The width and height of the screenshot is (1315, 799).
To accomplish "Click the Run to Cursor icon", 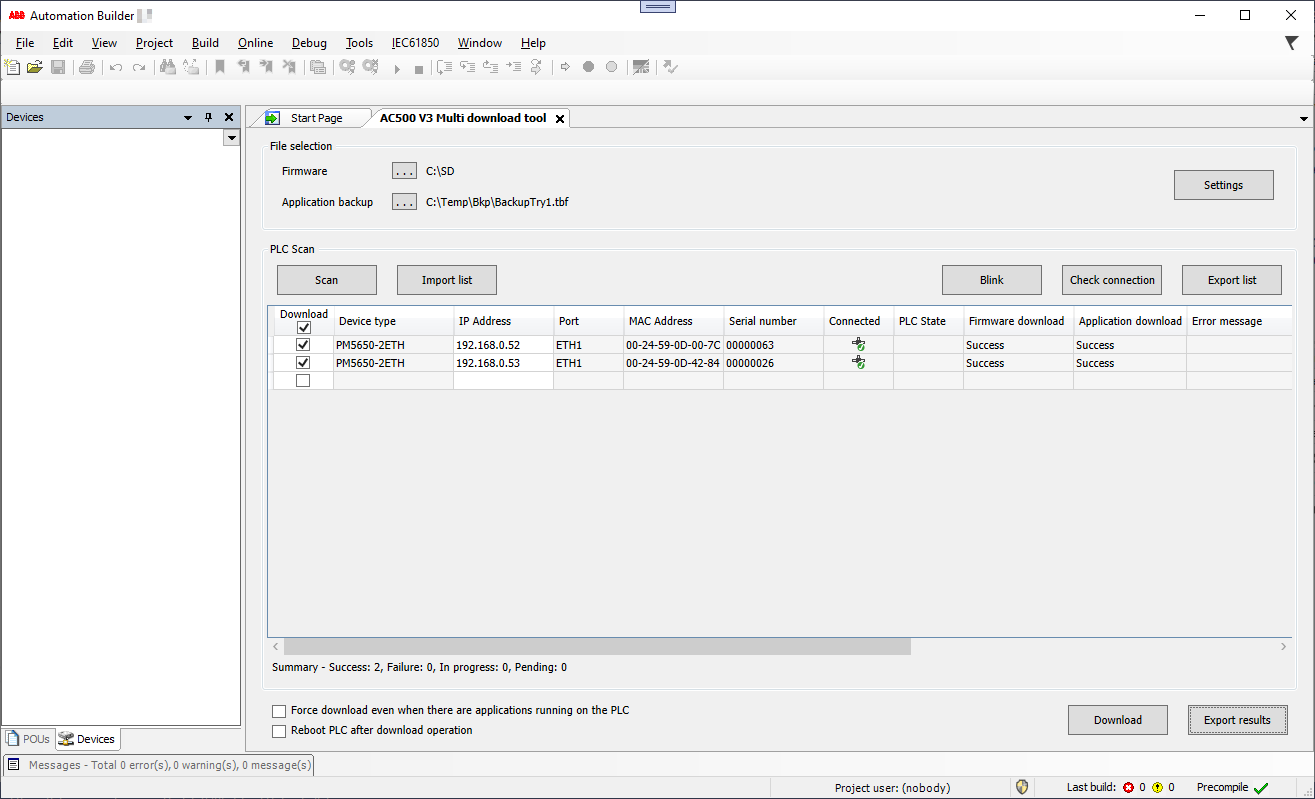I will [513, 67].
